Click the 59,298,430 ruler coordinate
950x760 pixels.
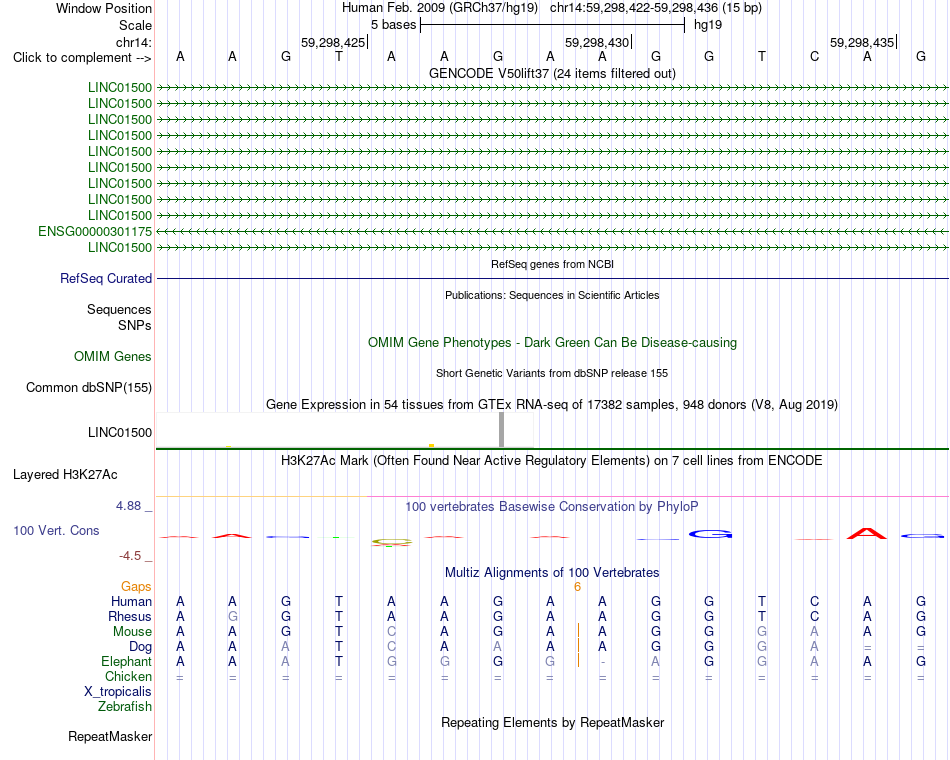(x=597, y=42)
